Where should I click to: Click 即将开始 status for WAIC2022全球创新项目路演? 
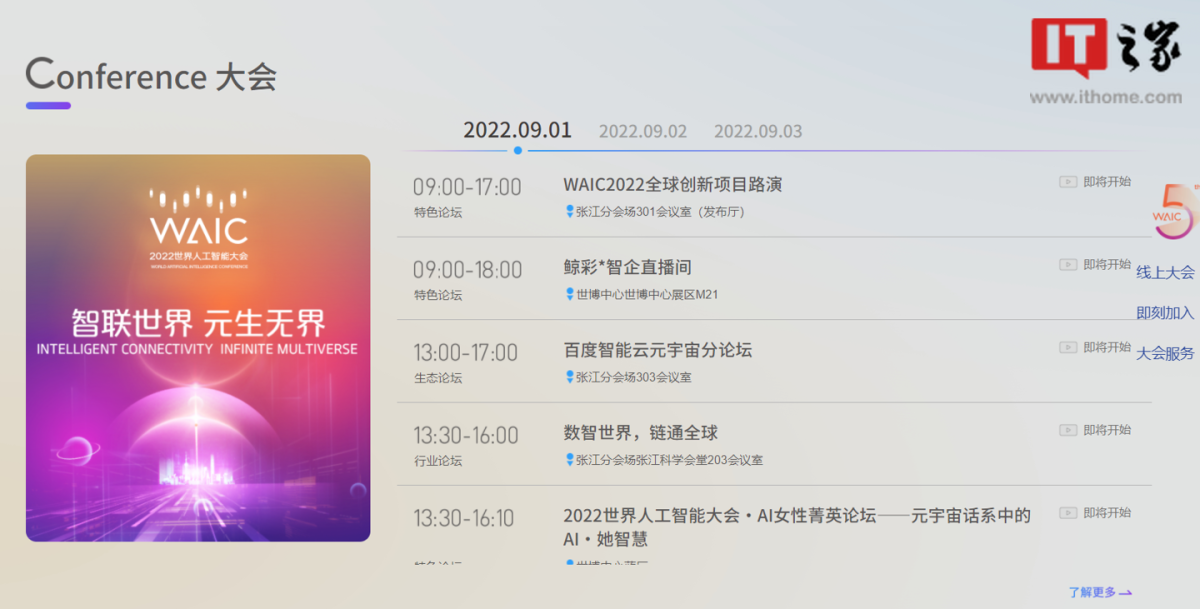(1107, 182)
